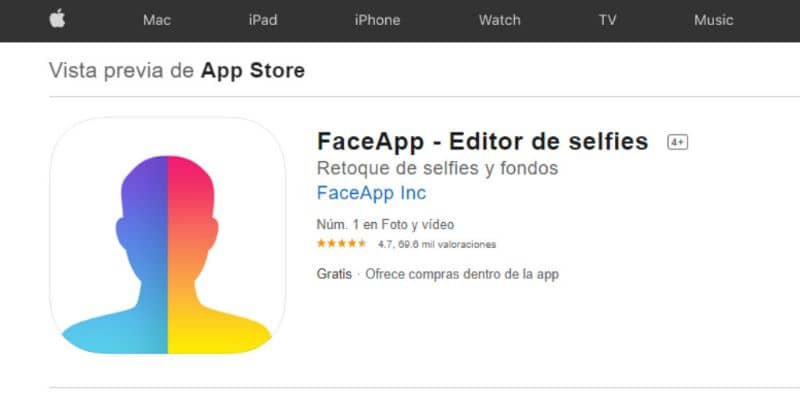Click the "4,7, 69.6 mil valoraciones" text
The width and height of the screenshot is (800, 405).
click(x=437, y=244)
